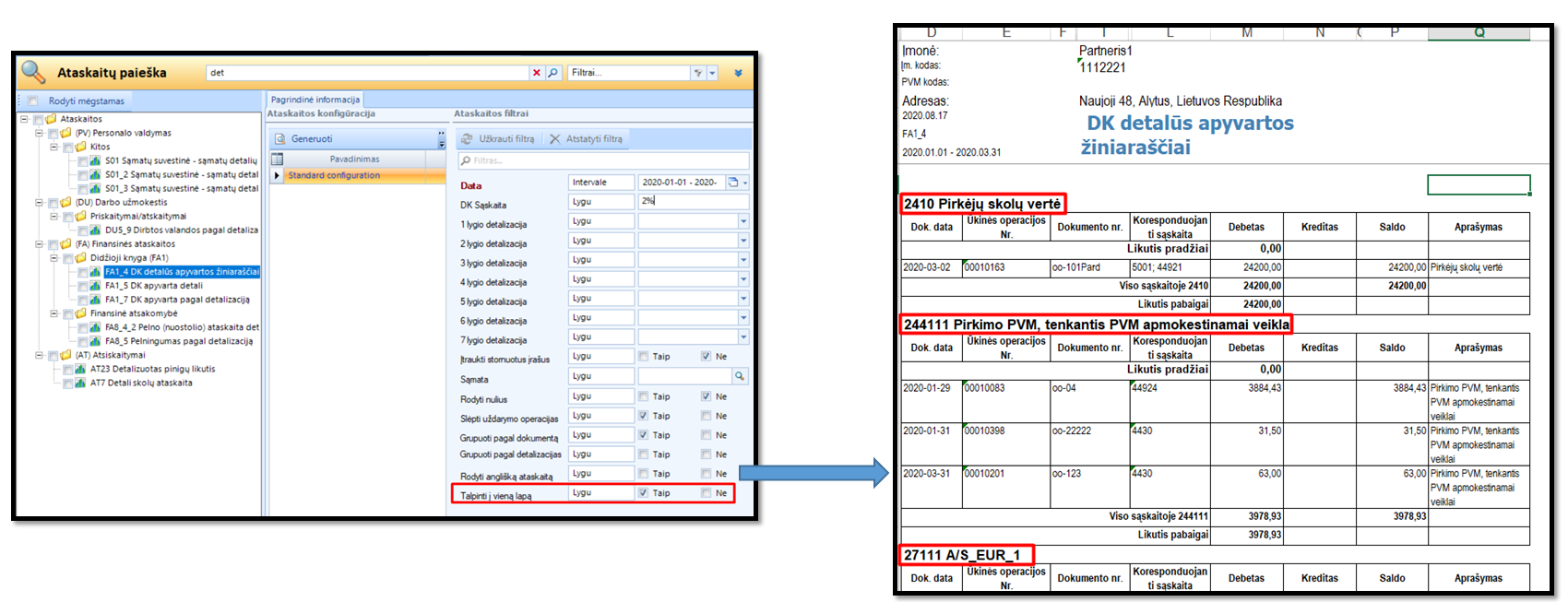Collapse the (FA) Finansinės ataskaitos tree node

pos(39,244)
